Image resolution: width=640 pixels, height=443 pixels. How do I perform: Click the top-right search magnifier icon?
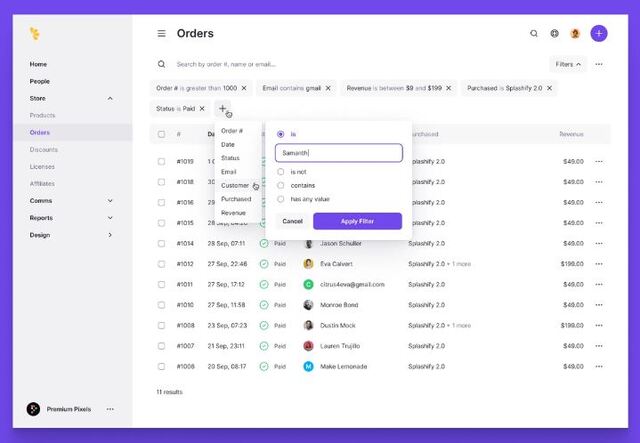point(534,33)
